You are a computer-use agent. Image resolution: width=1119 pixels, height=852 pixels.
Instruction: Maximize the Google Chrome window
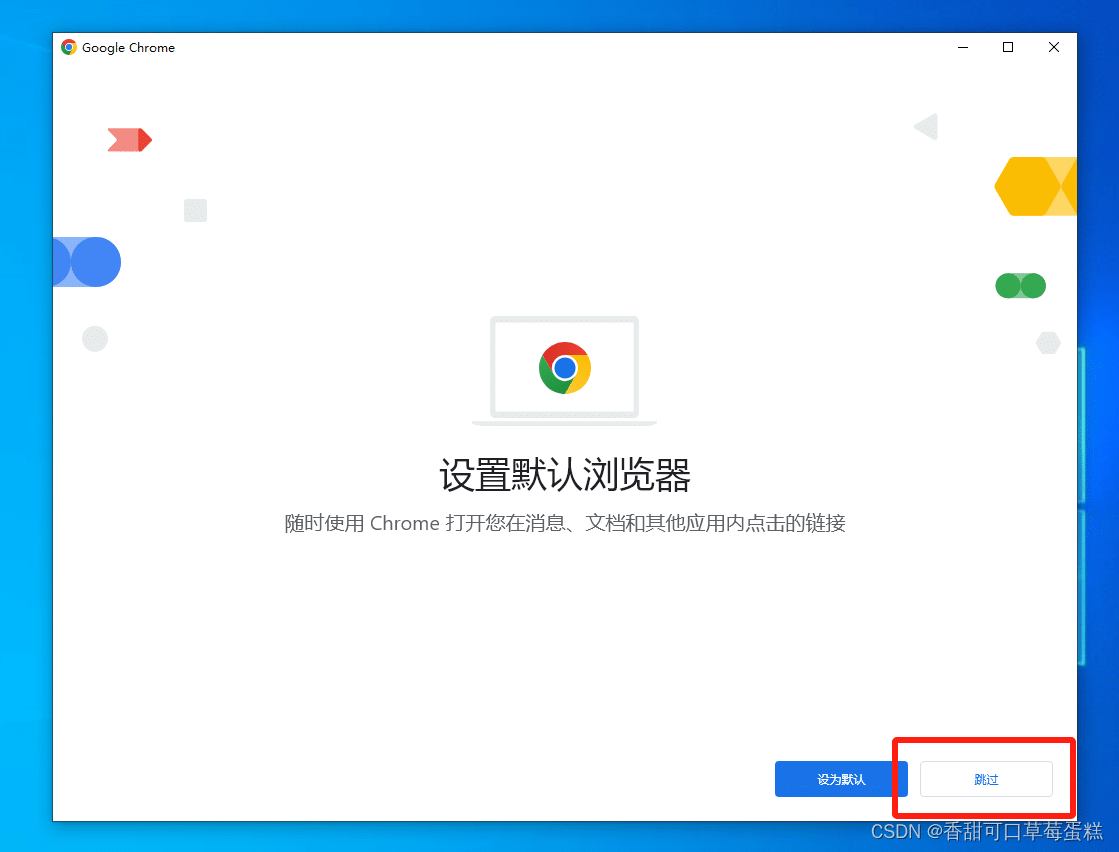(1008, 47)
